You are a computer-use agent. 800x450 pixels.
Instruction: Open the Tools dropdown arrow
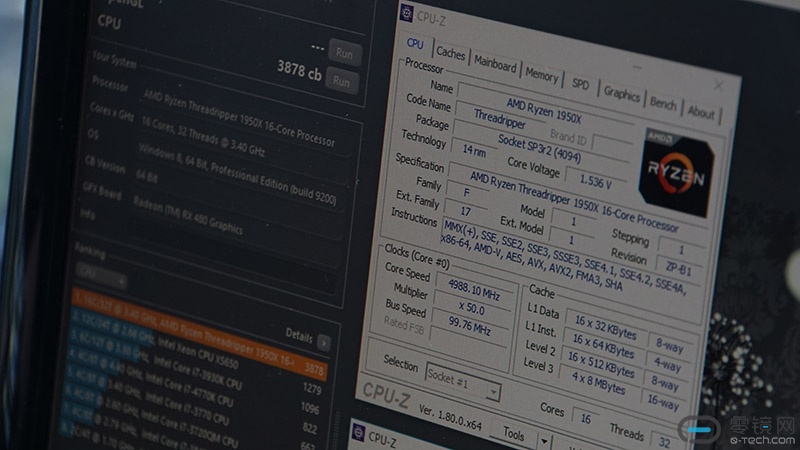coord(543,438)
